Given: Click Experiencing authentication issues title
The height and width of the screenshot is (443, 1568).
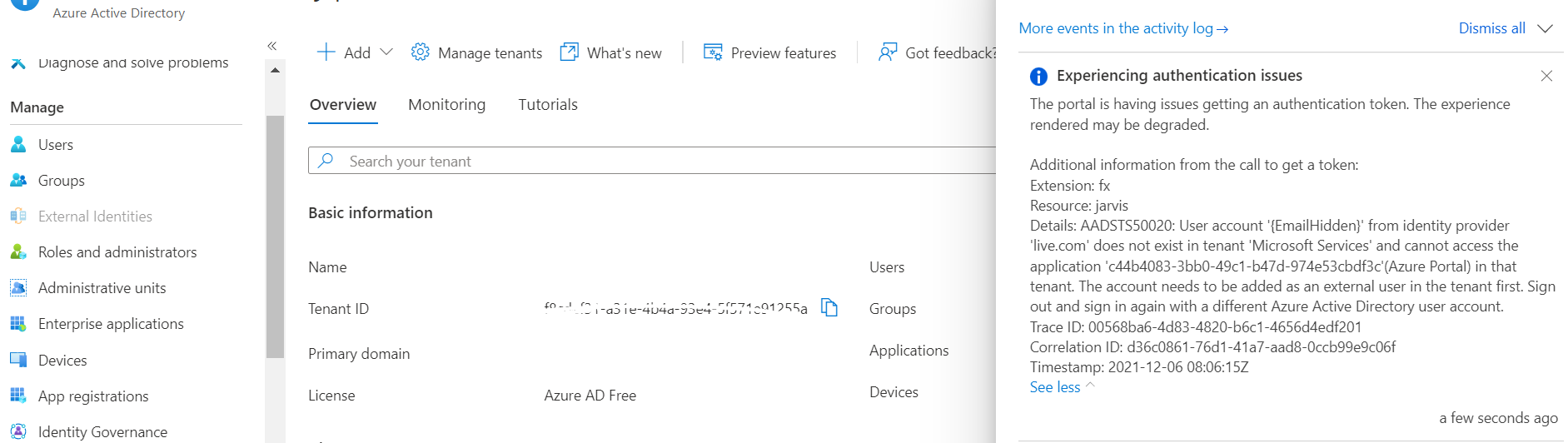Looking at the screenshot, I should [x=1179, y=76].
